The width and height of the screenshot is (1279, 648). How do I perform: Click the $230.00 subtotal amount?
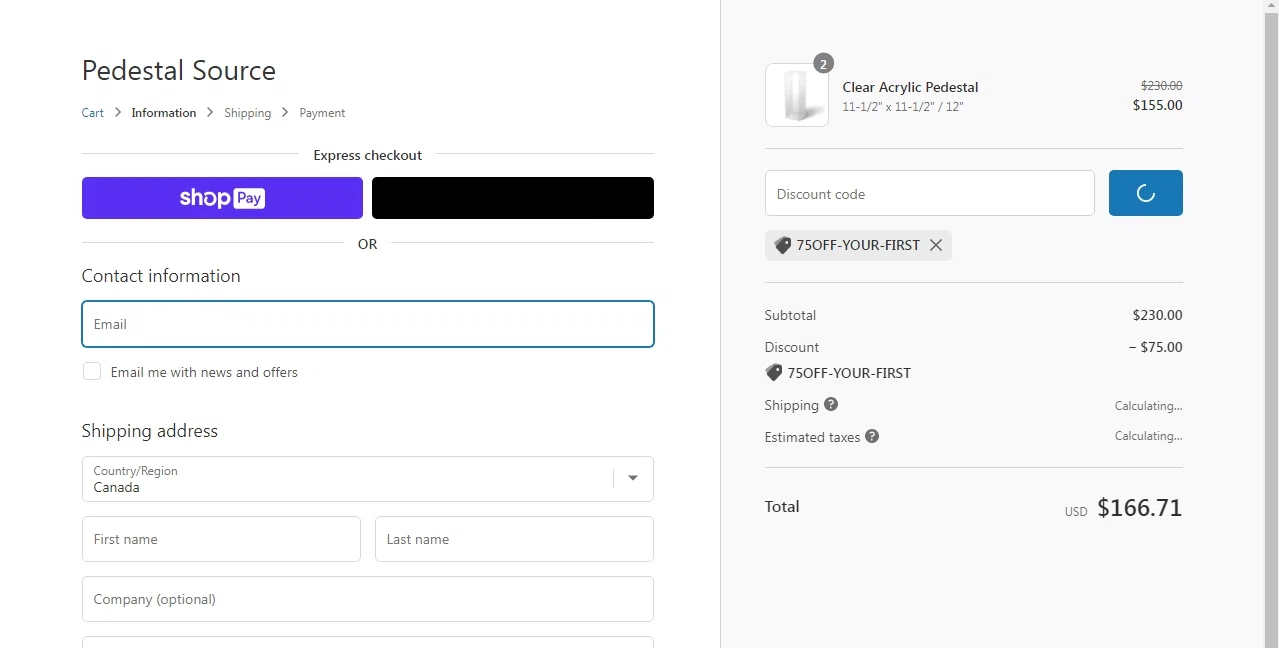click(1157, 315)
